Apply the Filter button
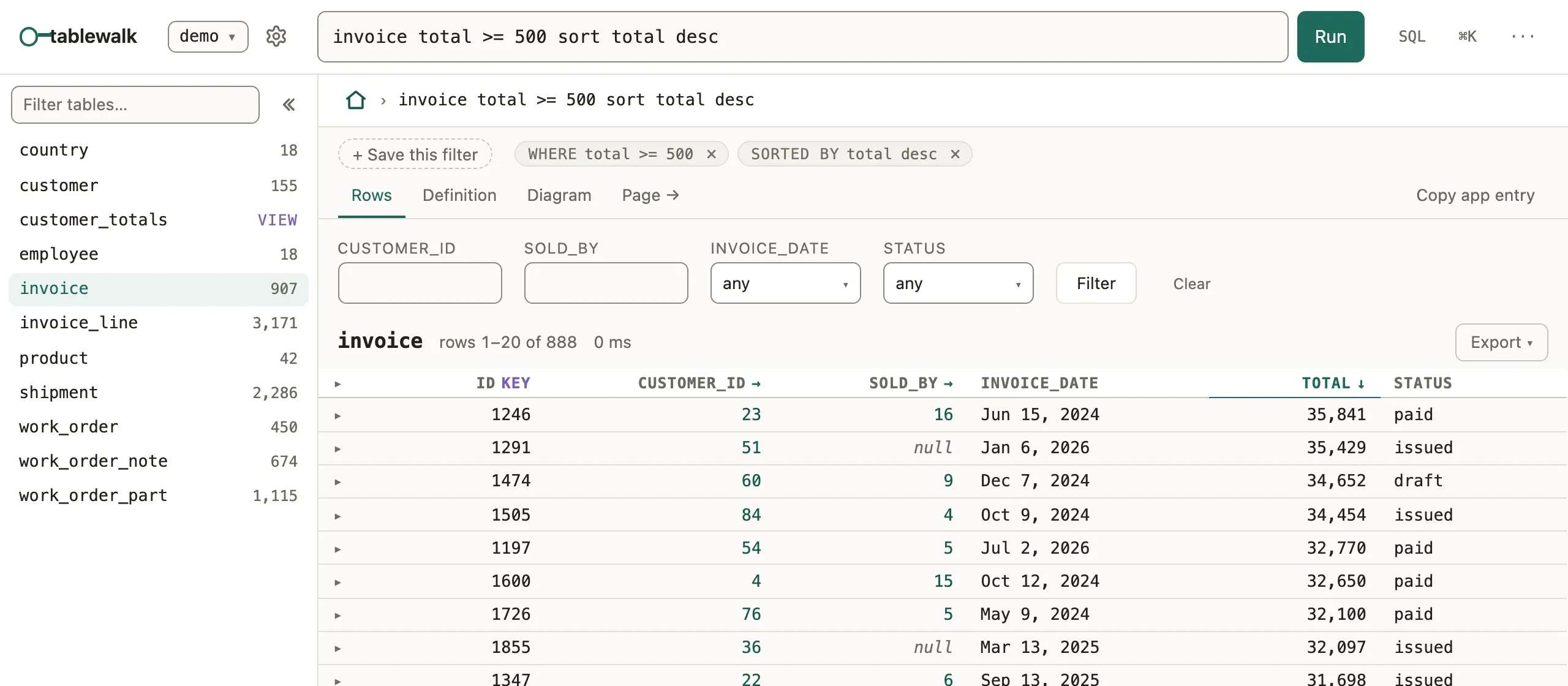 click(1096, 283)
